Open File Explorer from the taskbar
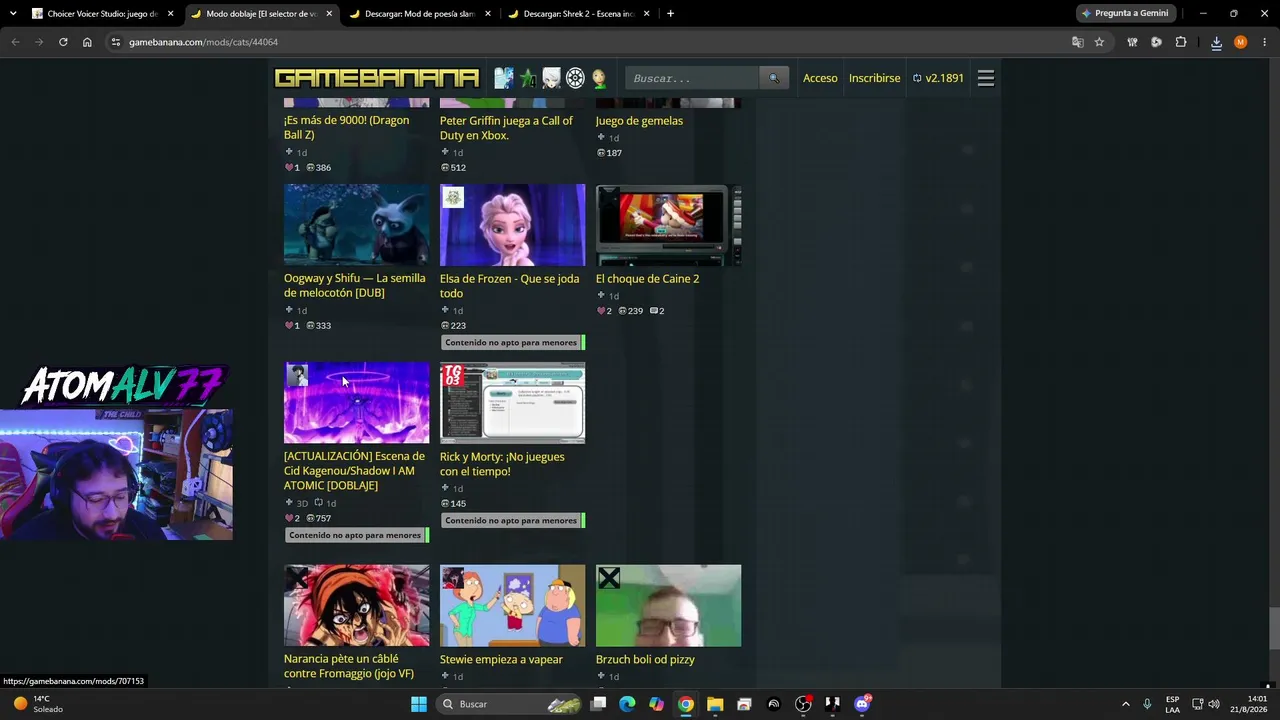The width and height of the screenshot is (1280, 720). (x=715, y=704)
